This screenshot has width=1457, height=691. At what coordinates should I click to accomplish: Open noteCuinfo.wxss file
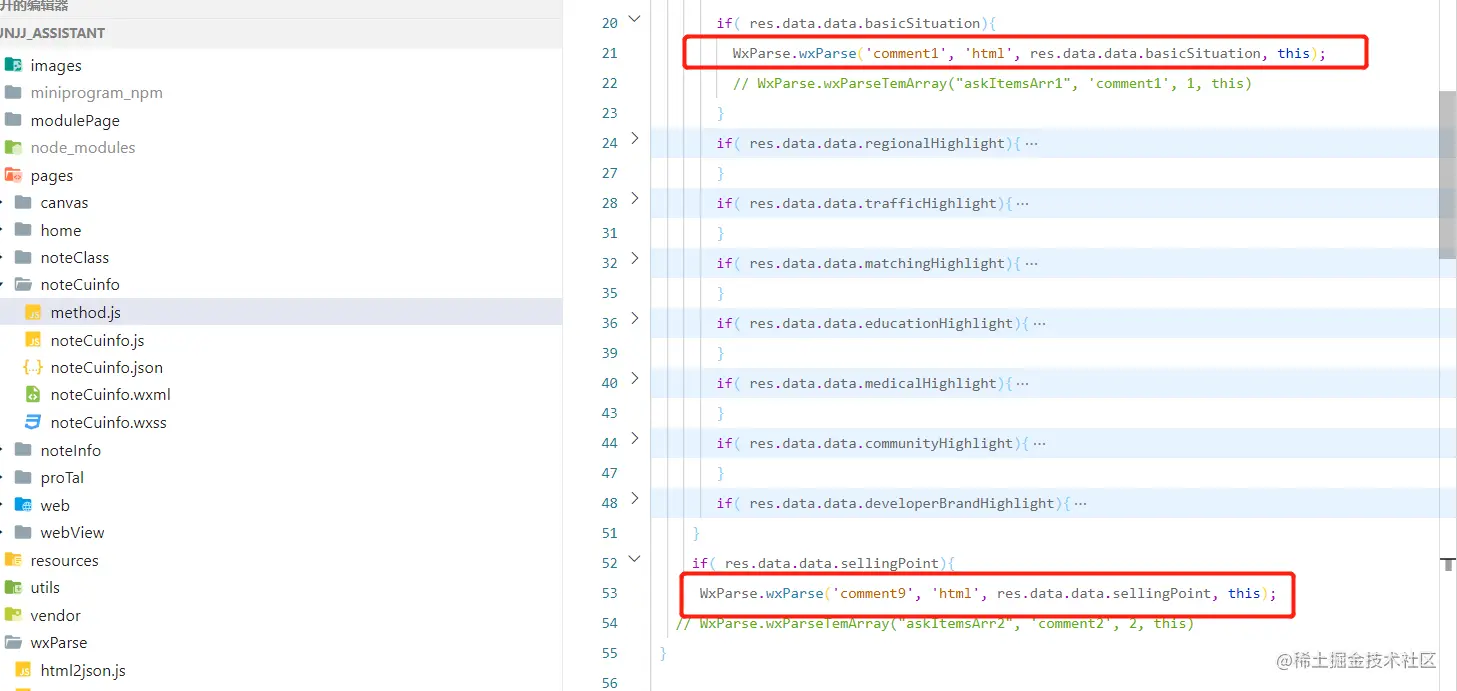(109, 423)
